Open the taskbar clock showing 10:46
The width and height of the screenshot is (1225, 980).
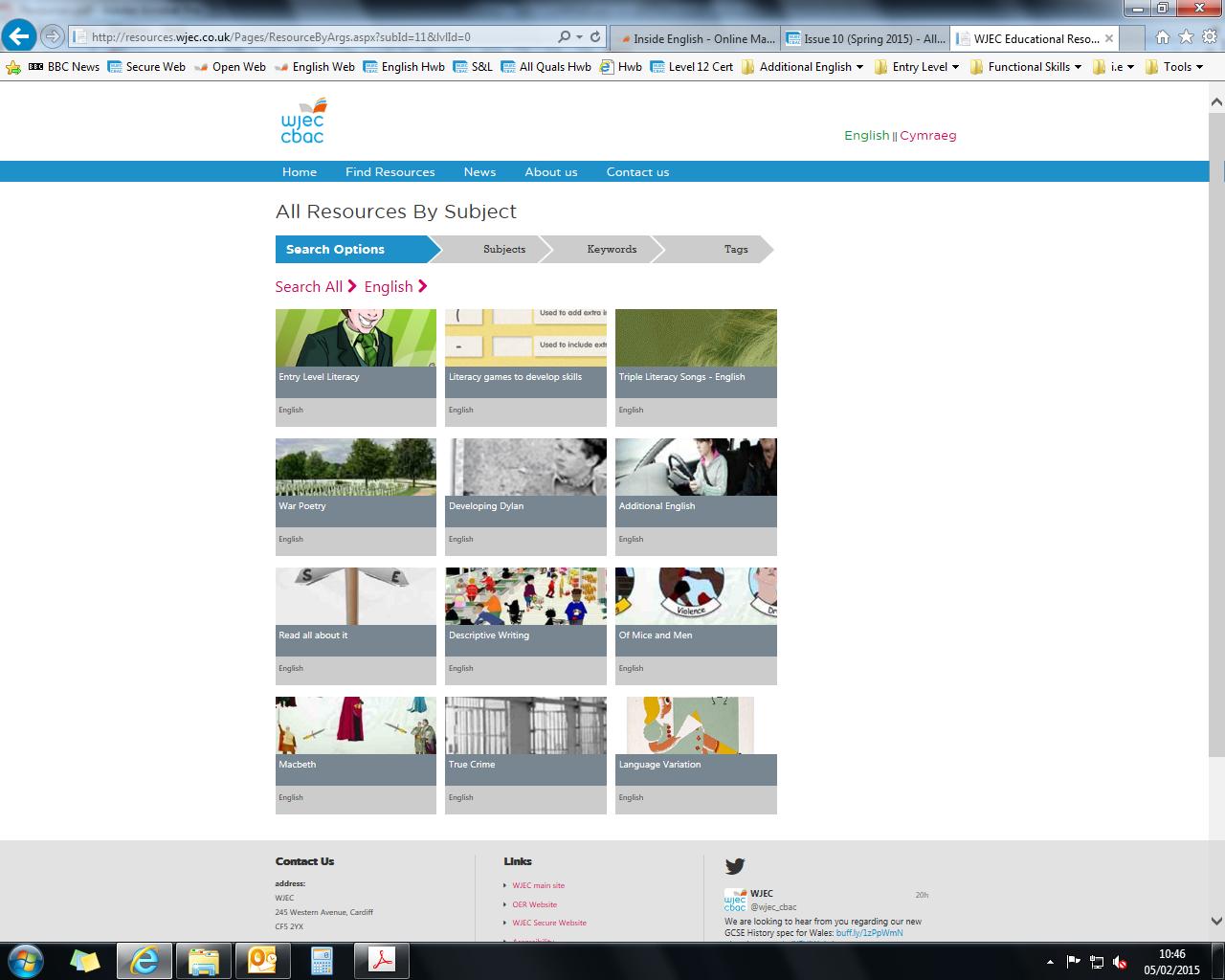pos(1172,961)
